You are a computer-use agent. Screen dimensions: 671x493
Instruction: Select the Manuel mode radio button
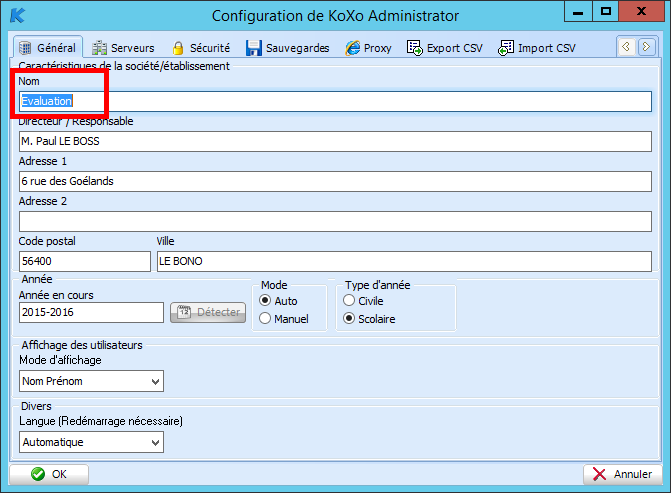(x=265, y=318)
